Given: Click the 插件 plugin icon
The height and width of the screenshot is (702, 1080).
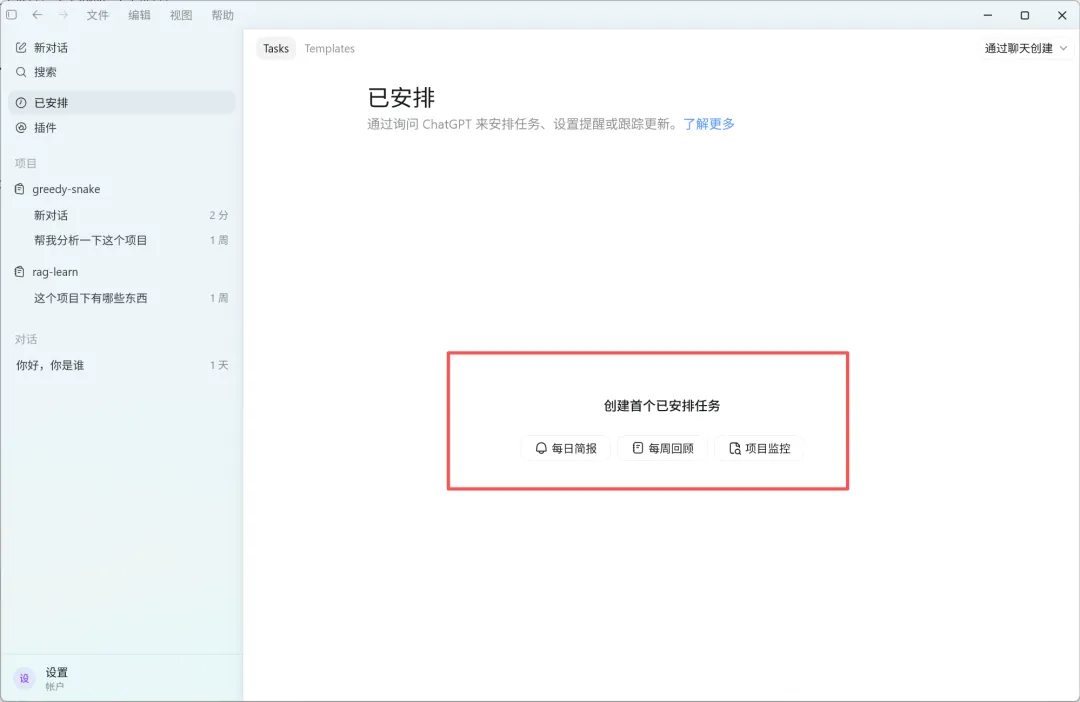Looking at the screenshot, I should tap(21, 127).
